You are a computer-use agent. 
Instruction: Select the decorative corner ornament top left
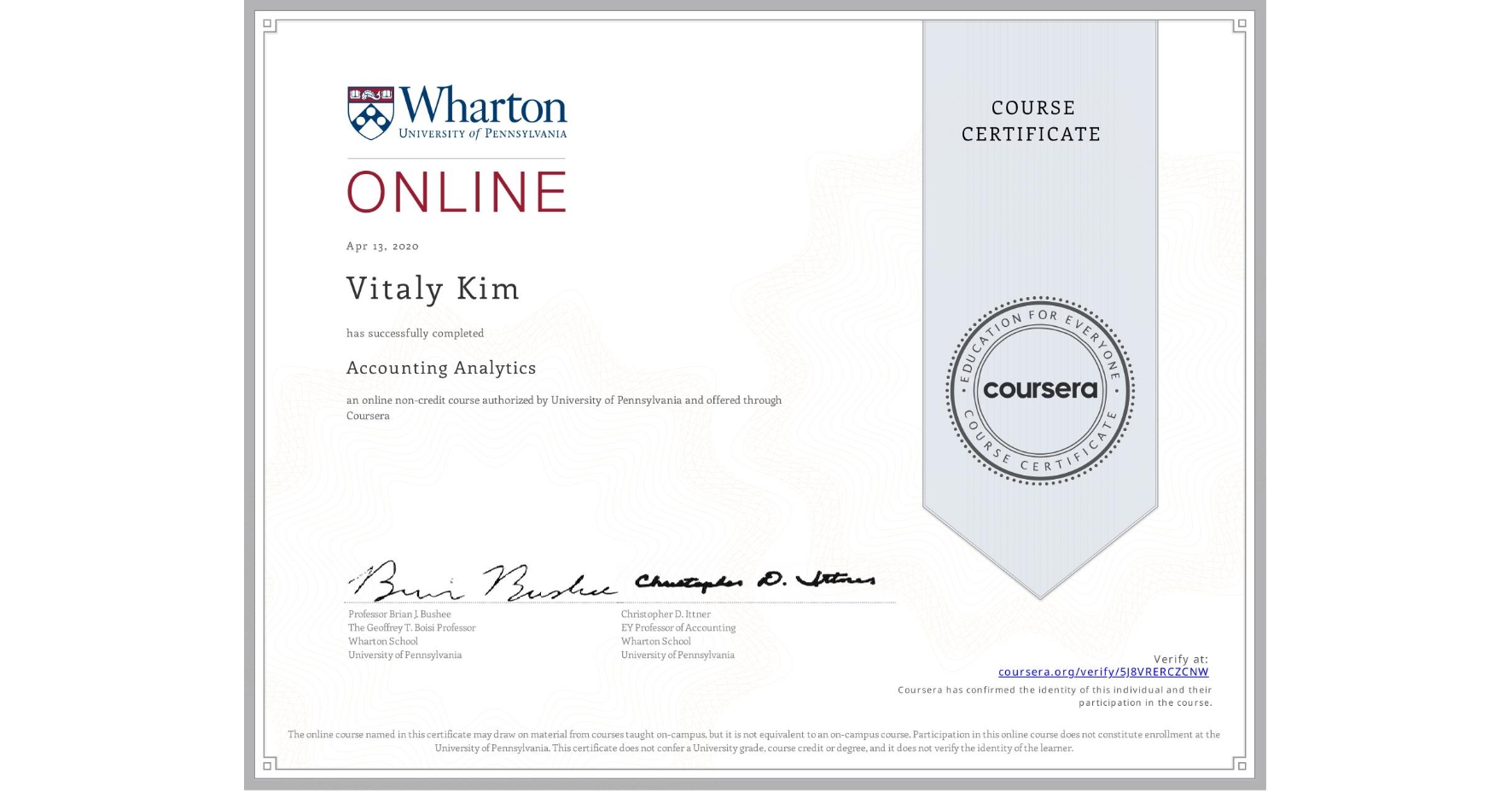coord(270,26)
